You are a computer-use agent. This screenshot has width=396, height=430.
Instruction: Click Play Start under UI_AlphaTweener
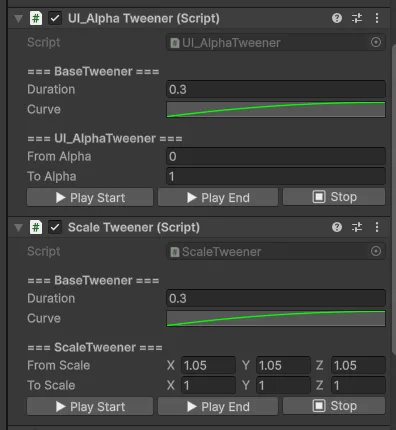[x=90, y=197]
